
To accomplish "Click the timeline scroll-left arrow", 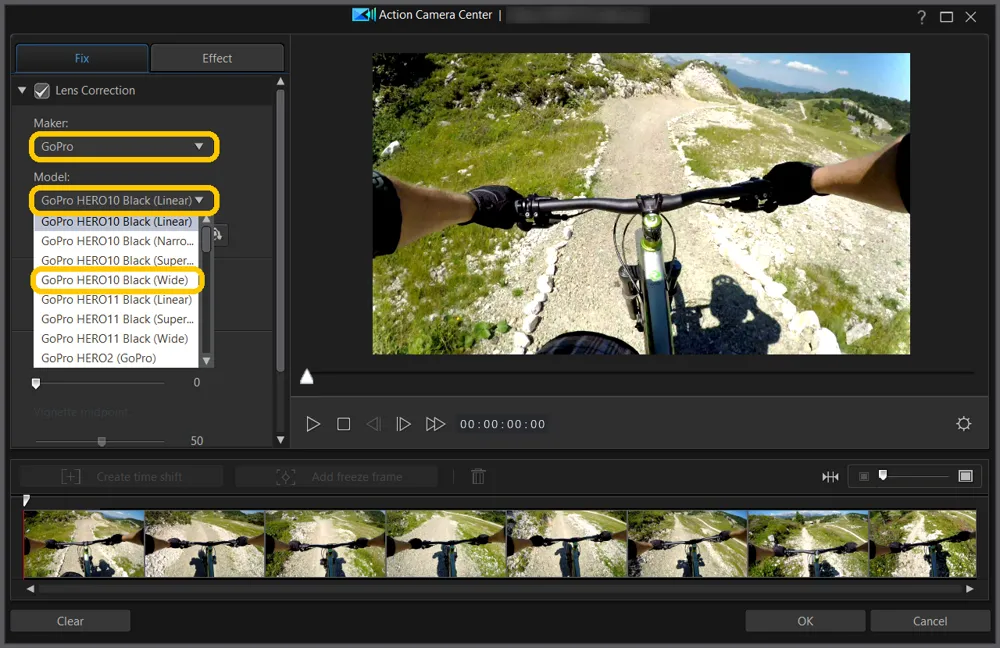I will [30, 589].
